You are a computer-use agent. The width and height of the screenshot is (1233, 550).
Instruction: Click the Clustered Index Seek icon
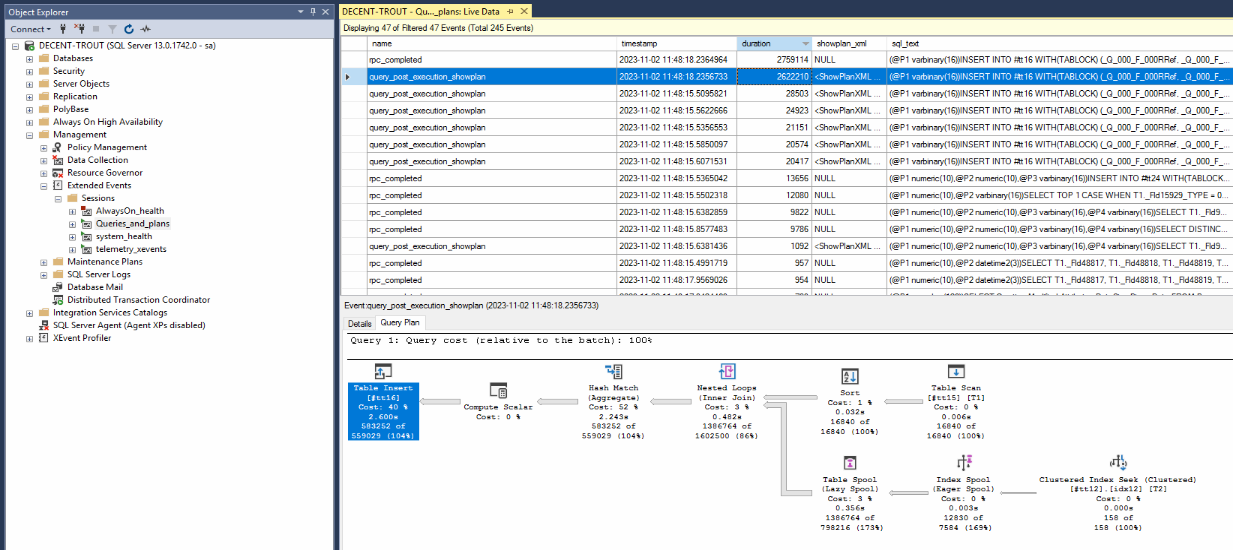1117,462
